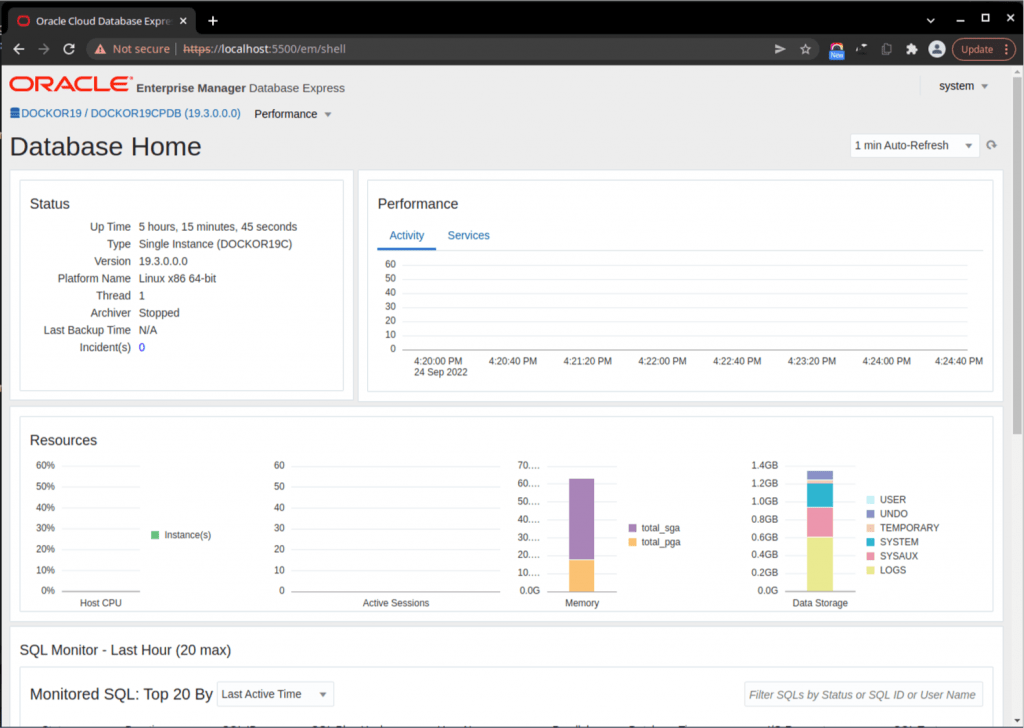
Task: Click the Up Time value text
Action: point(217,227)
